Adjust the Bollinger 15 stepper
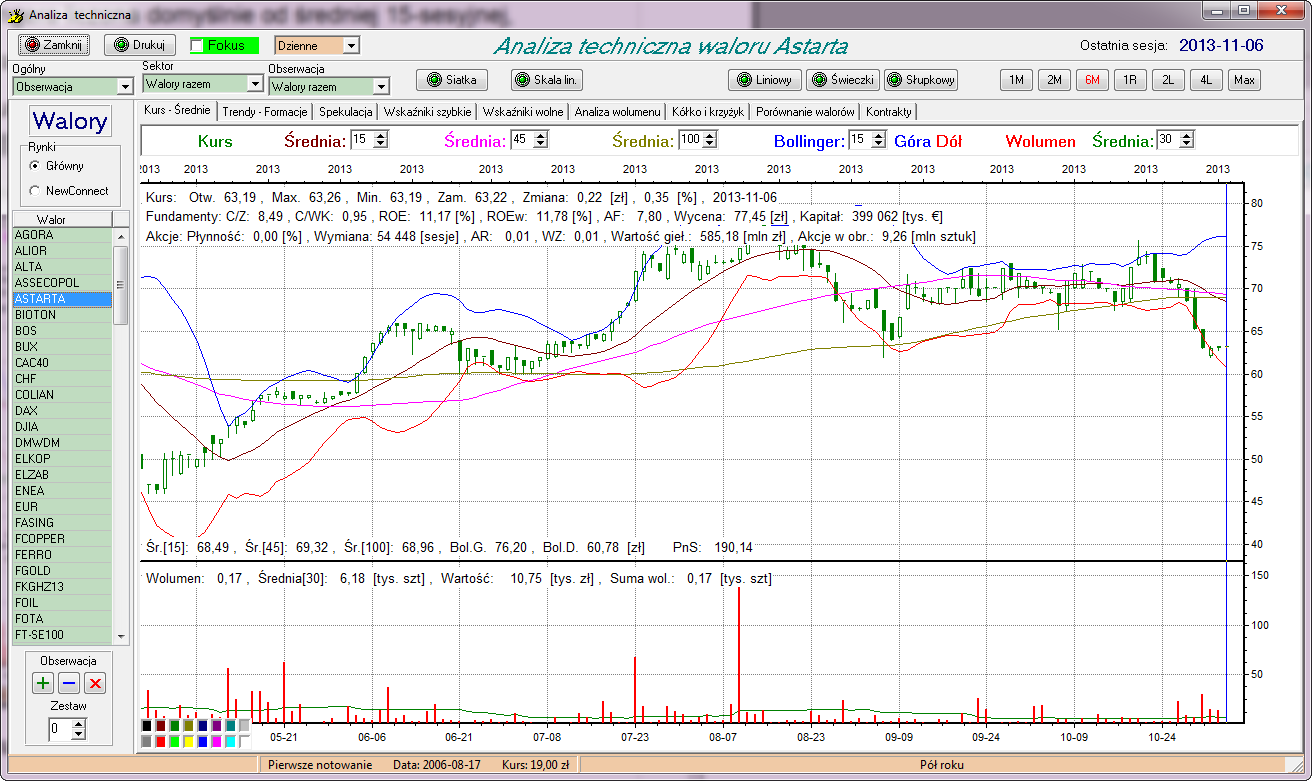This screenshot has width=1312, height=781. coord(878,141)
